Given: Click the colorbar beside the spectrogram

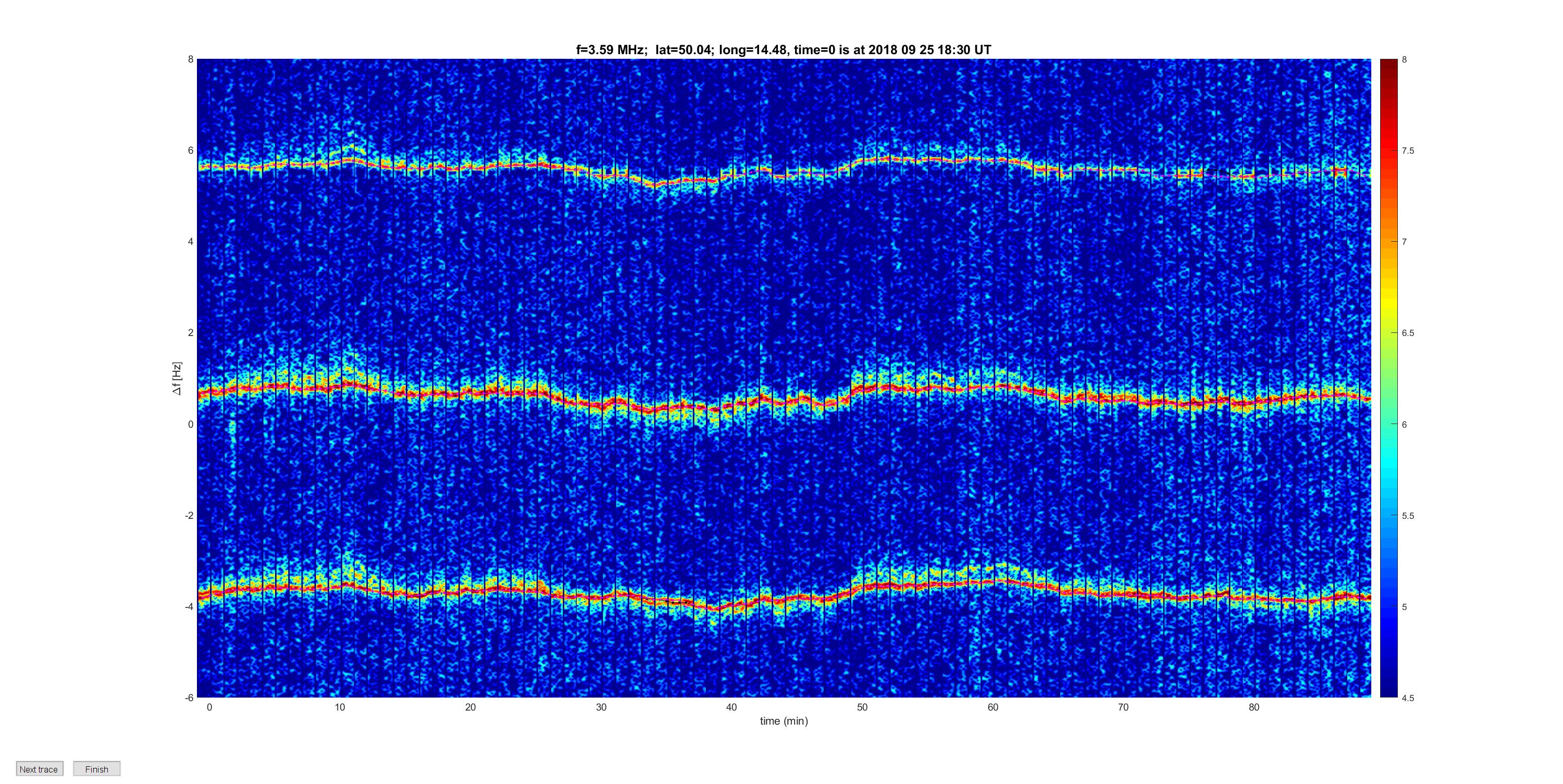Looking at the screenshot, I should pyautogui.click(x=1388, y=378).
